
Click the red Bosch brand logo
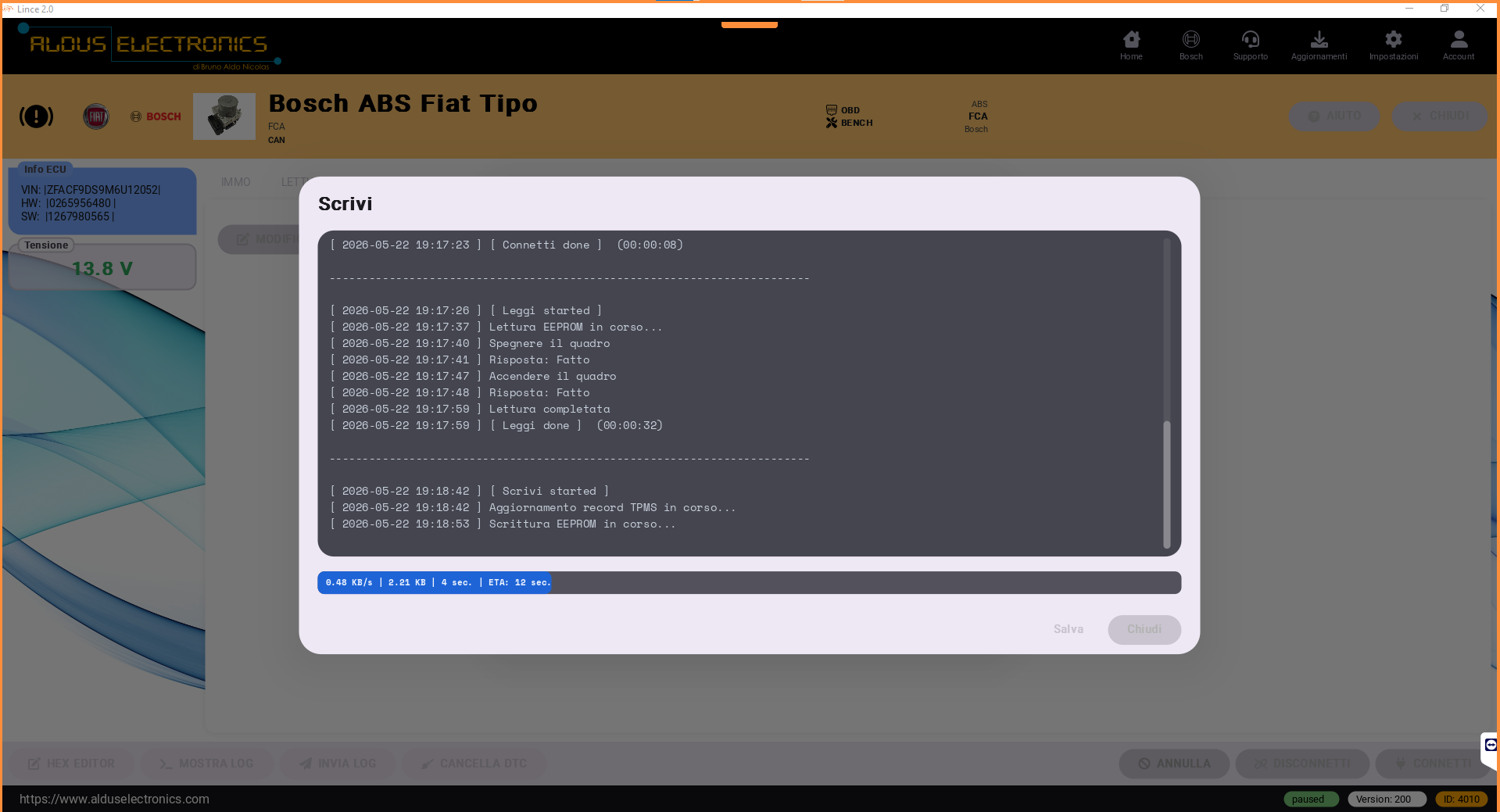(156, 116)
